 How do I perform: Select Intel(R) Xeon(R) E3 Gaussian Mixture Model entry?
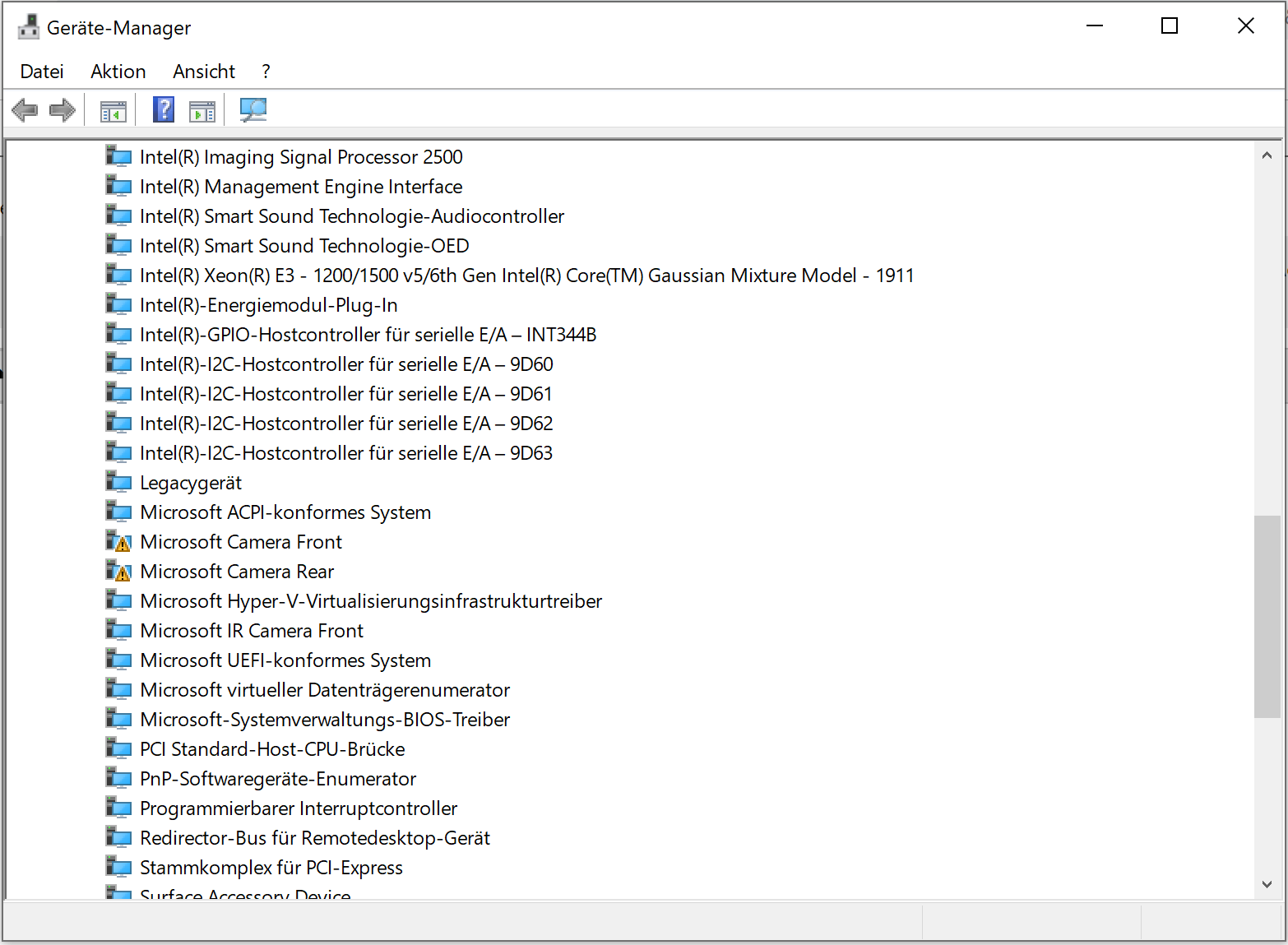point(527,276)
